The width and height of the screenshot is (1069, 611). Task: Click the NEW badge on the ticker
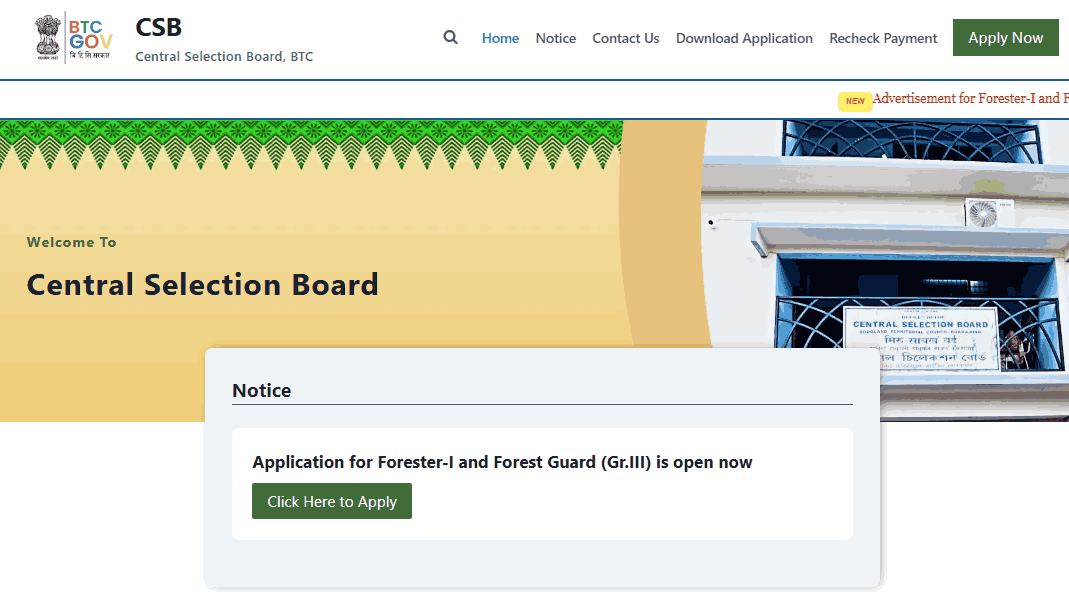(x=854, y=100)
